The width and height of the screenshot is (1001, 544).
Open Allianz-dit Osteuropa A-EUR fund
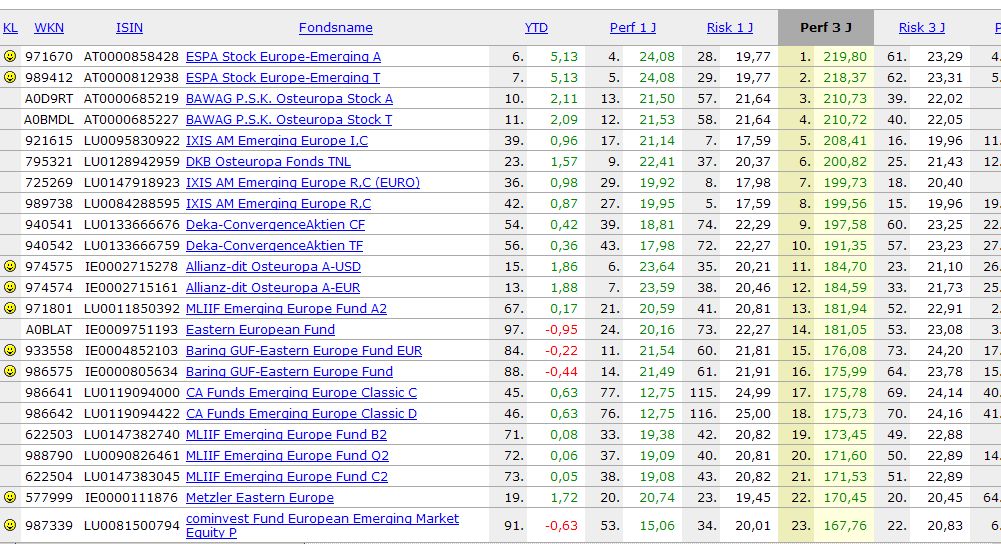point(273,288)
